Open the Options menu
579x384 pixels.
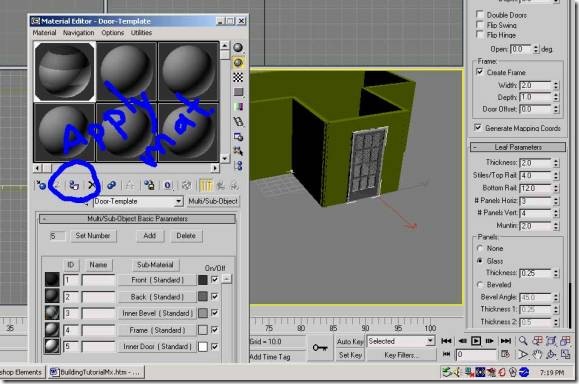[x=113, y=32]
